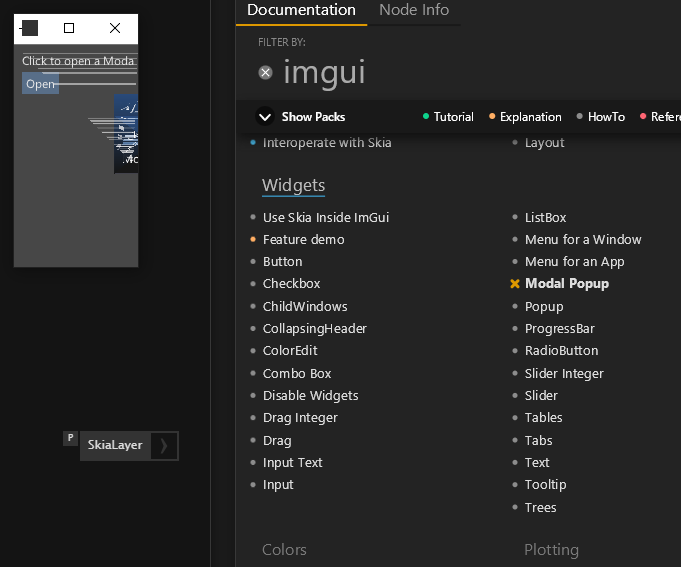Open the Input Text entry
The height and width of the screenshot is (567, 681).
pos(292,463)
